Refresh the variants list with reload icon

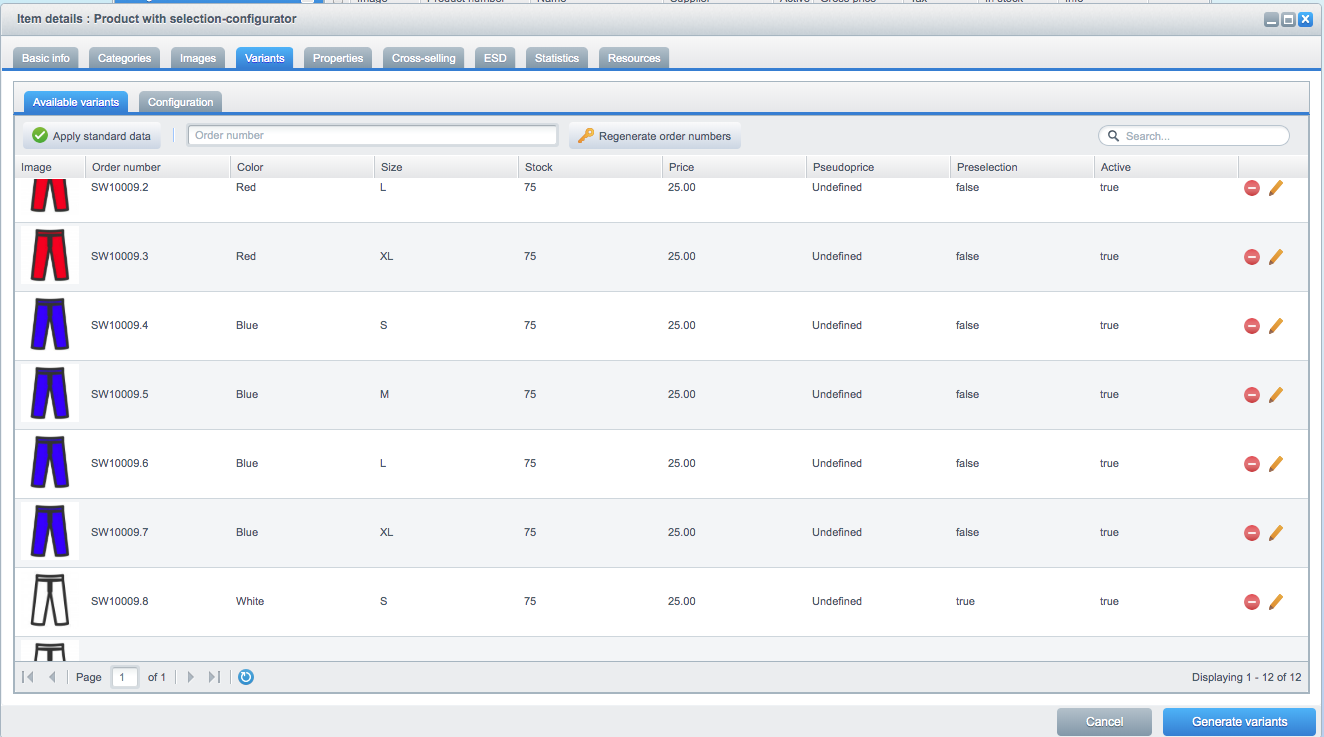[x=246, y=677]
